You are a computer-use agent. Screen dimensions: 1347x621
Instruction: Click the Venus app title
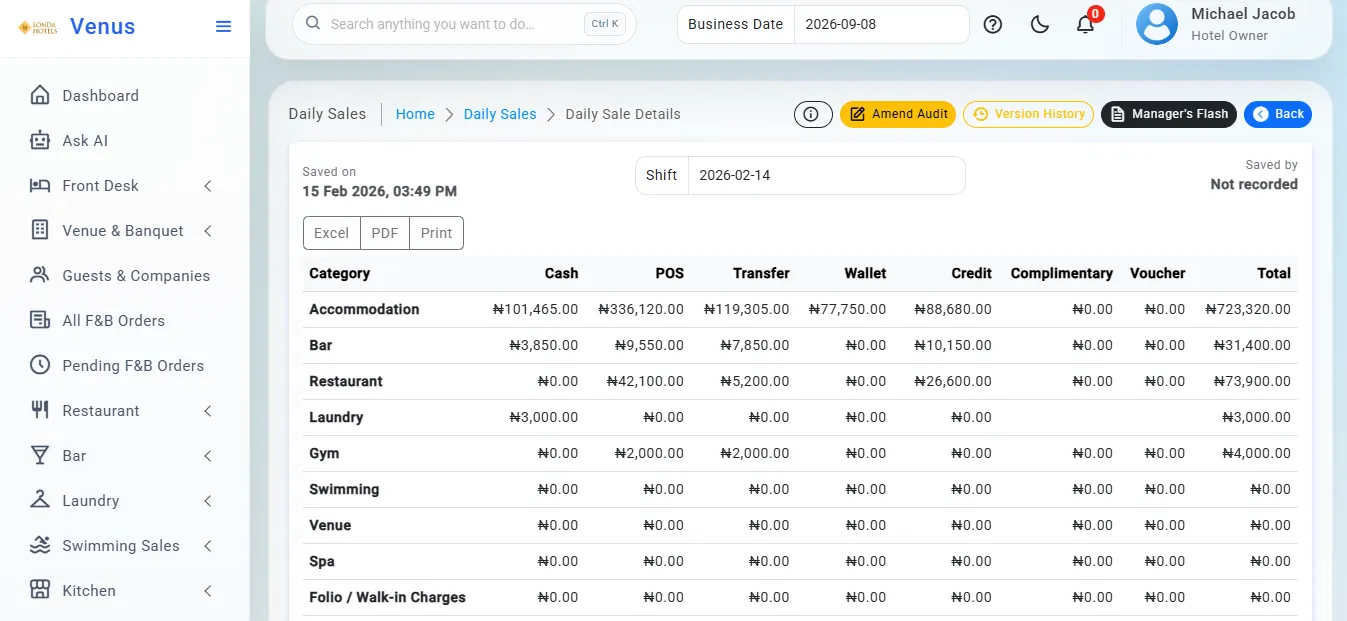click(x=102, y=27)
